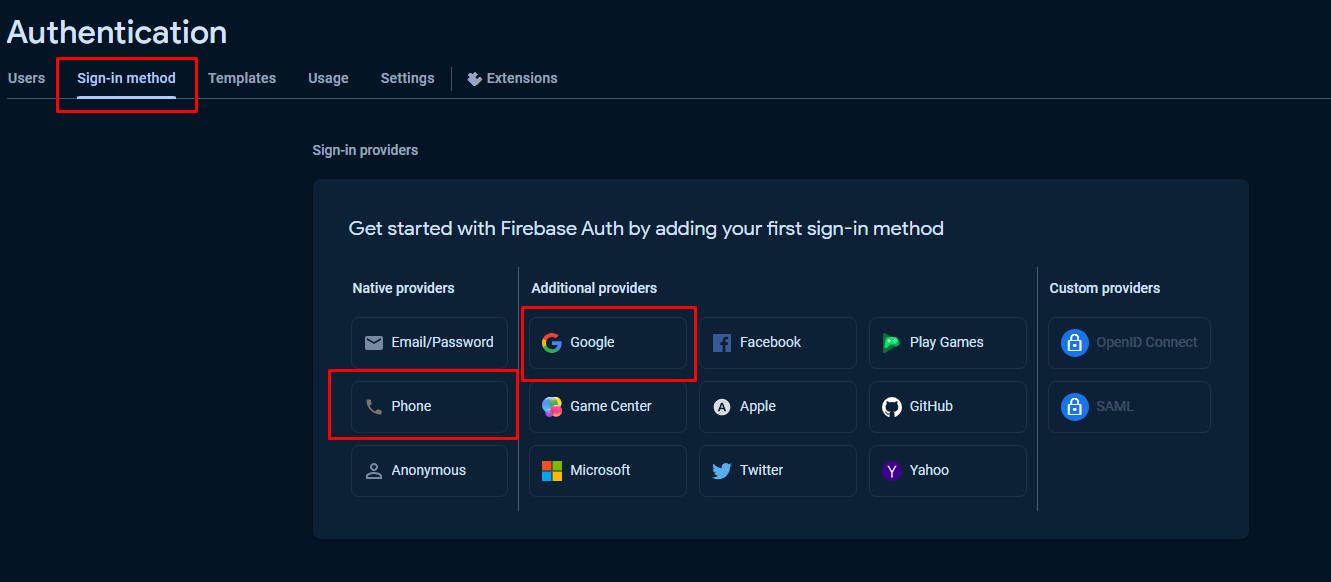Choose the SAML custom provider
Viewport: 1331px width, 582px height.
coord(1129,407)
